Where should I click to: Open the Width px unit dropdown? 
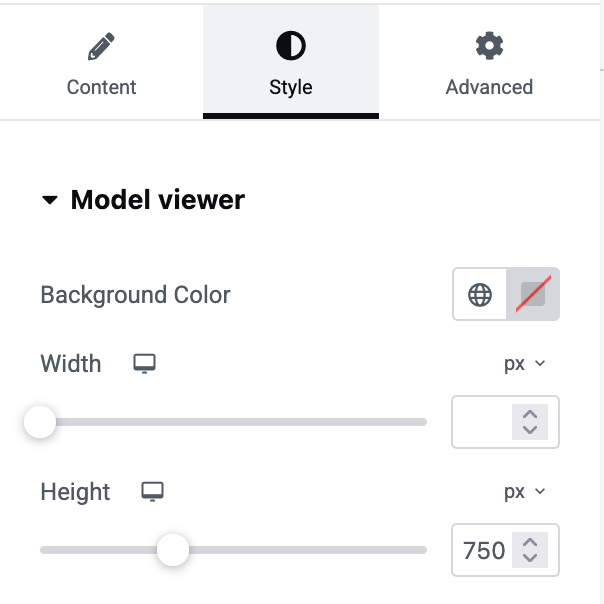(525, 364)
